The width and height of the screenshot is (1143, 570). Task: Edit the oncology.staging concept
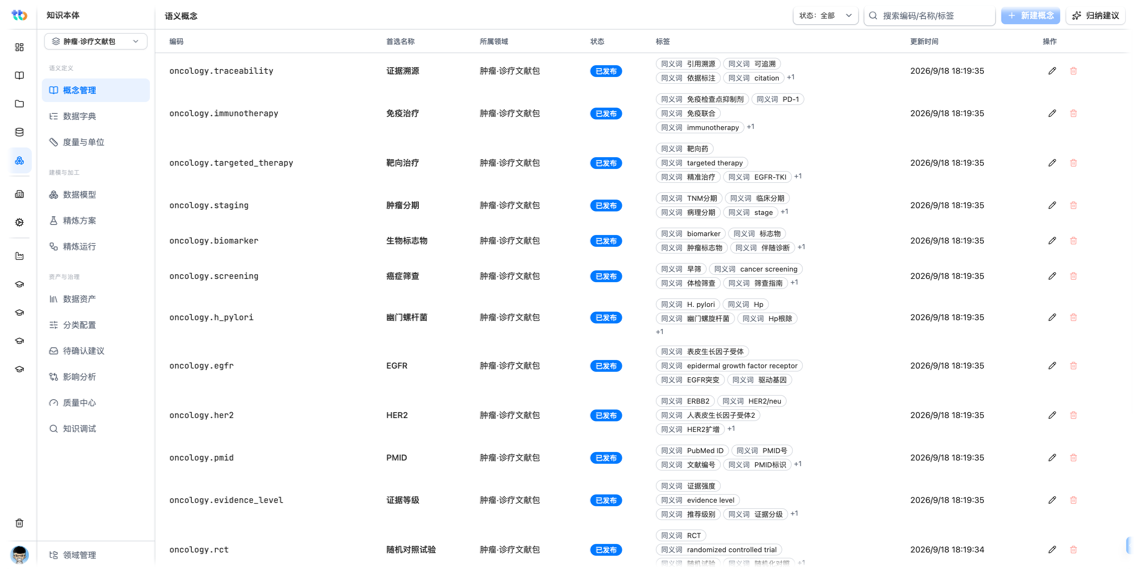point(1052,205)
